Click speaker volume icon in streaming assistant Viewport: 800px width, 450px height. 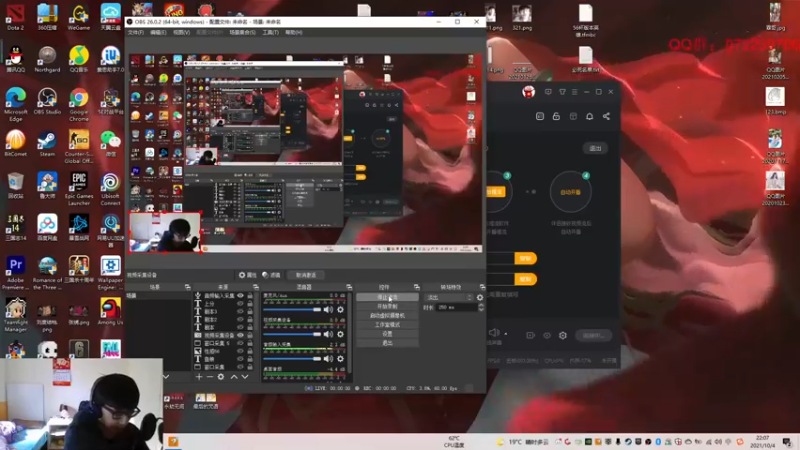[x=494, y=333]
